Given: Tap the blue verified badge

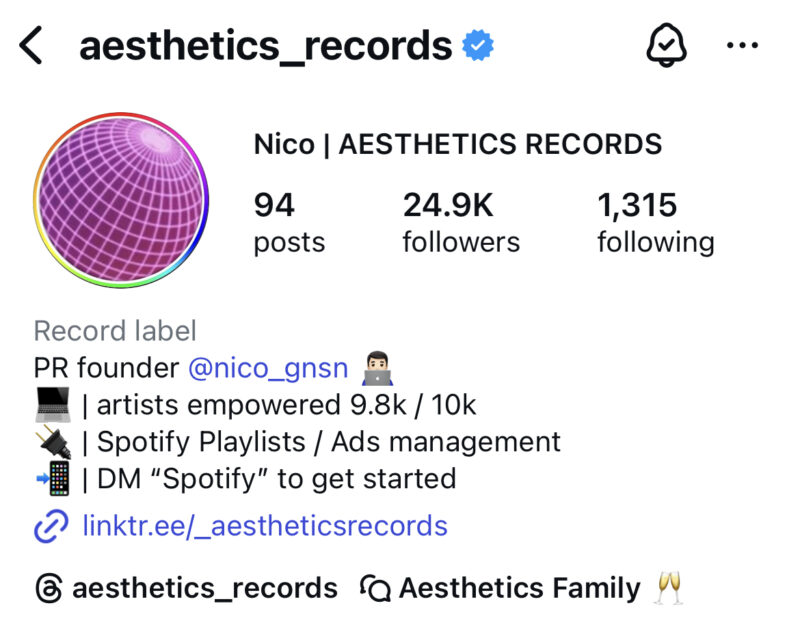Looking at the screenshot, I should click(x=478, y=45).
